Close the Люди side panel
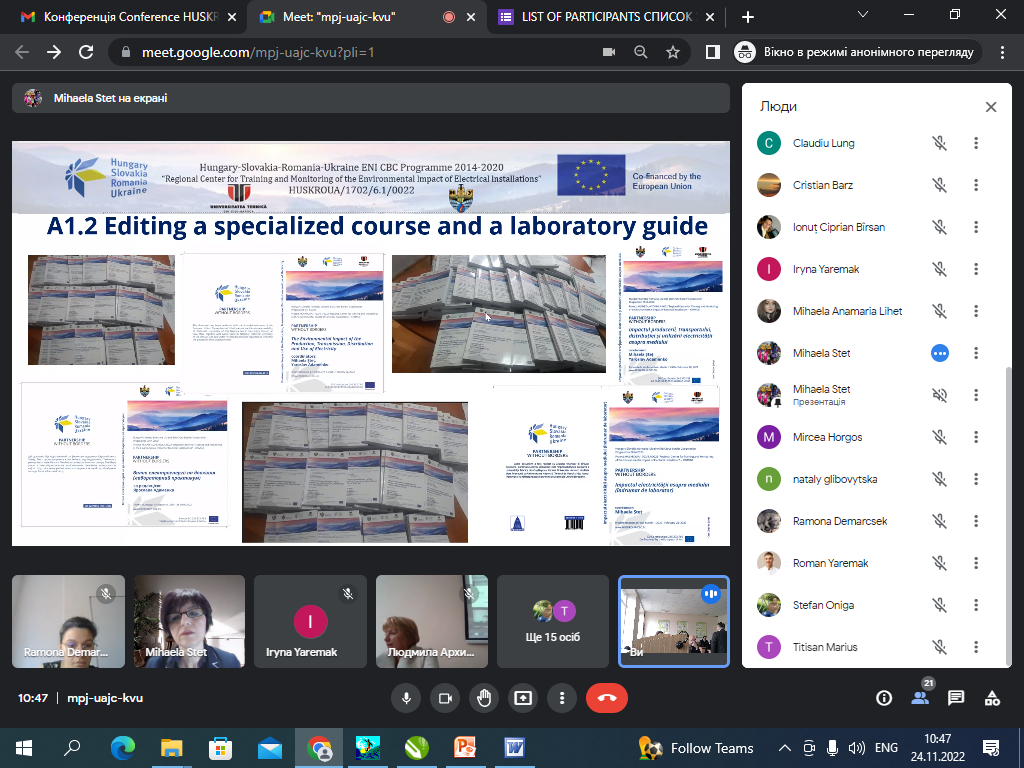Screen dimensions: 1024x768 click(991, 107)
